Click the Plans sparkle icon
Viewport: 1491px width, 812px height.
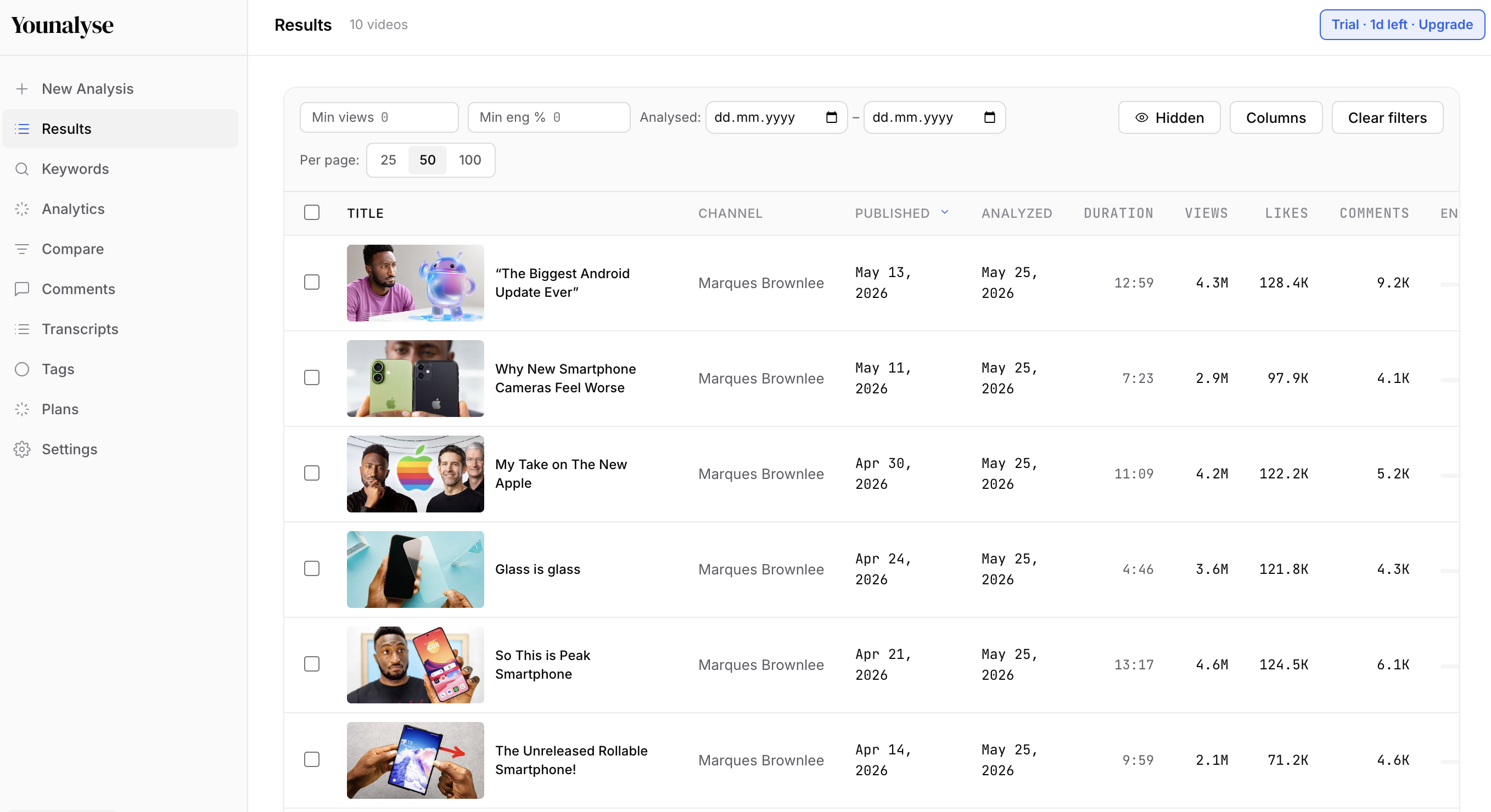(22, 409)
